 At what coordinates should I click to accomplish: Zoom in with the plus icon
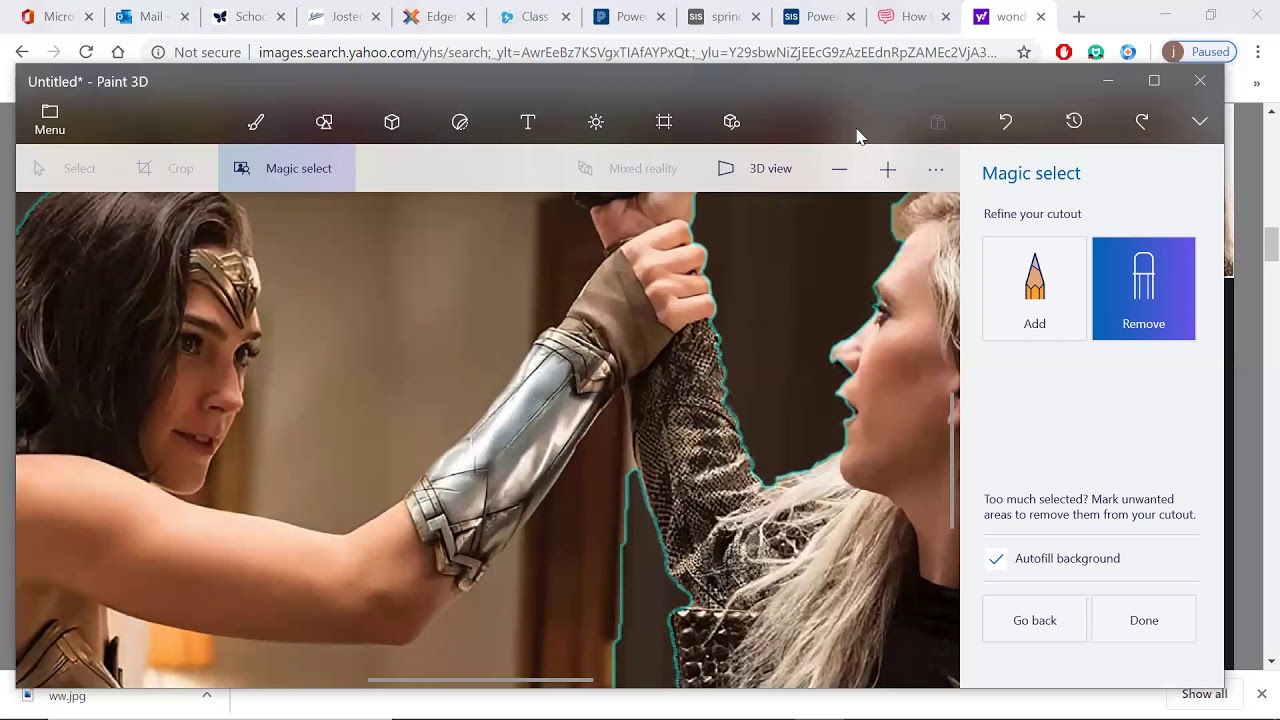[888, 169]
